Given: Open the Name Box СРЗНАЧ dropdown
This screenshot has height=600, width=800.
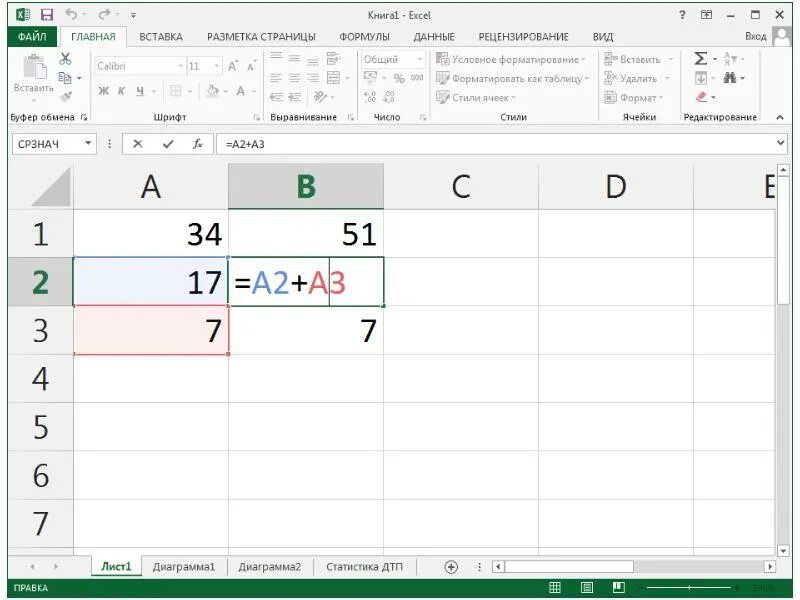Looking at the screenshot, I should pos(88,143).
